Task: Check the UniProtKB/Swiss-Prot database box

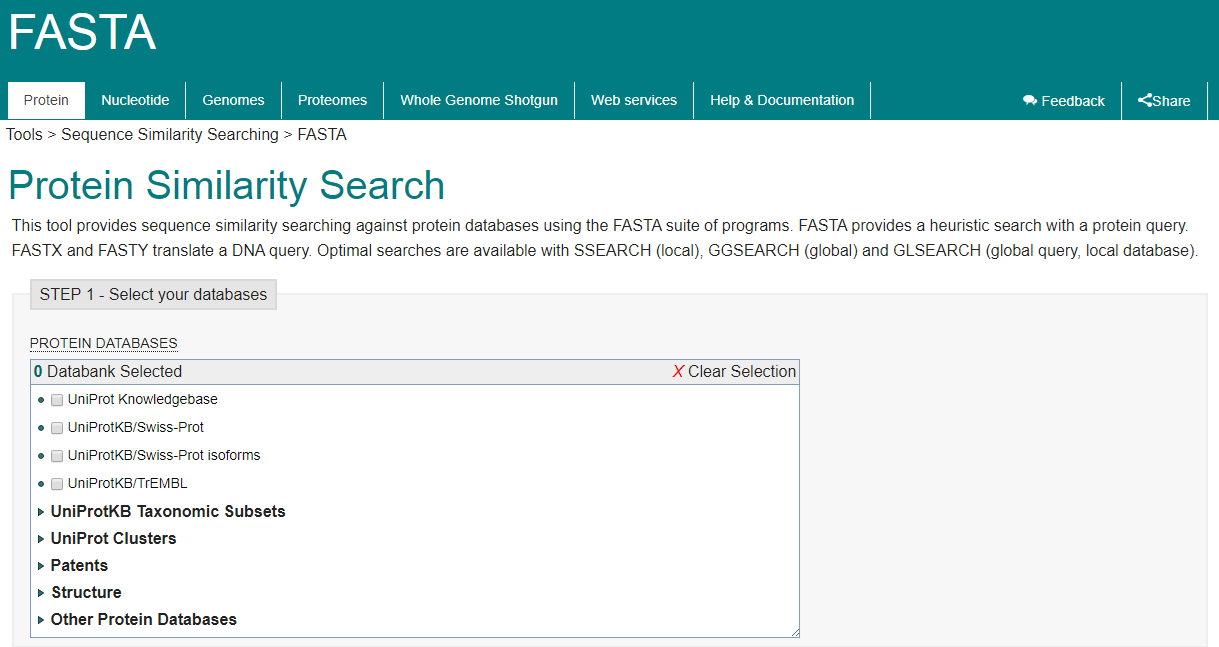Action: point(57,428)
